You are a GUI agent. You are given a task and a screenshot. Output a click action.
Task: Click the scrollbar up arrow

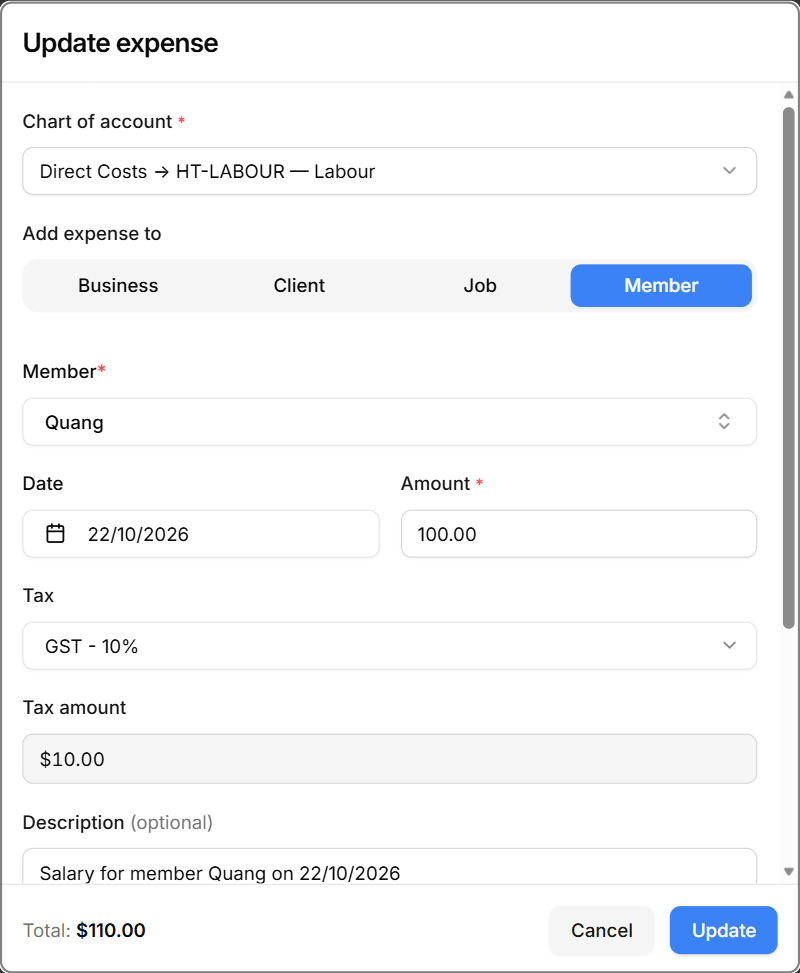tap(789, 95)
